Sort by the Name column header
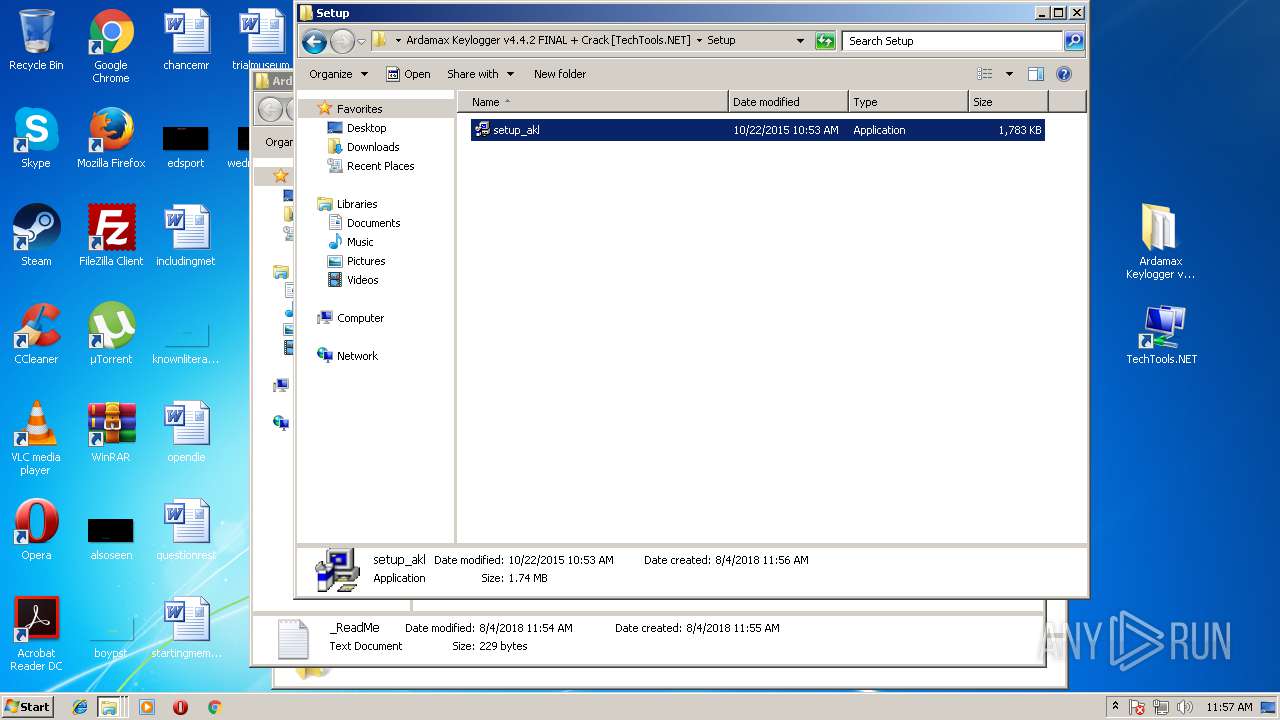 coord(593,102)
